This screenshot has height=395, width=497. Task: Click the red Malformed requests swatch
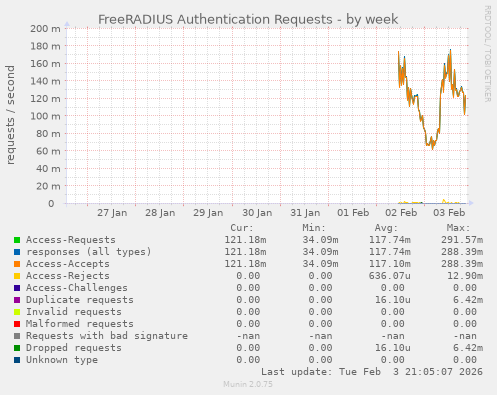coord(17,324)
